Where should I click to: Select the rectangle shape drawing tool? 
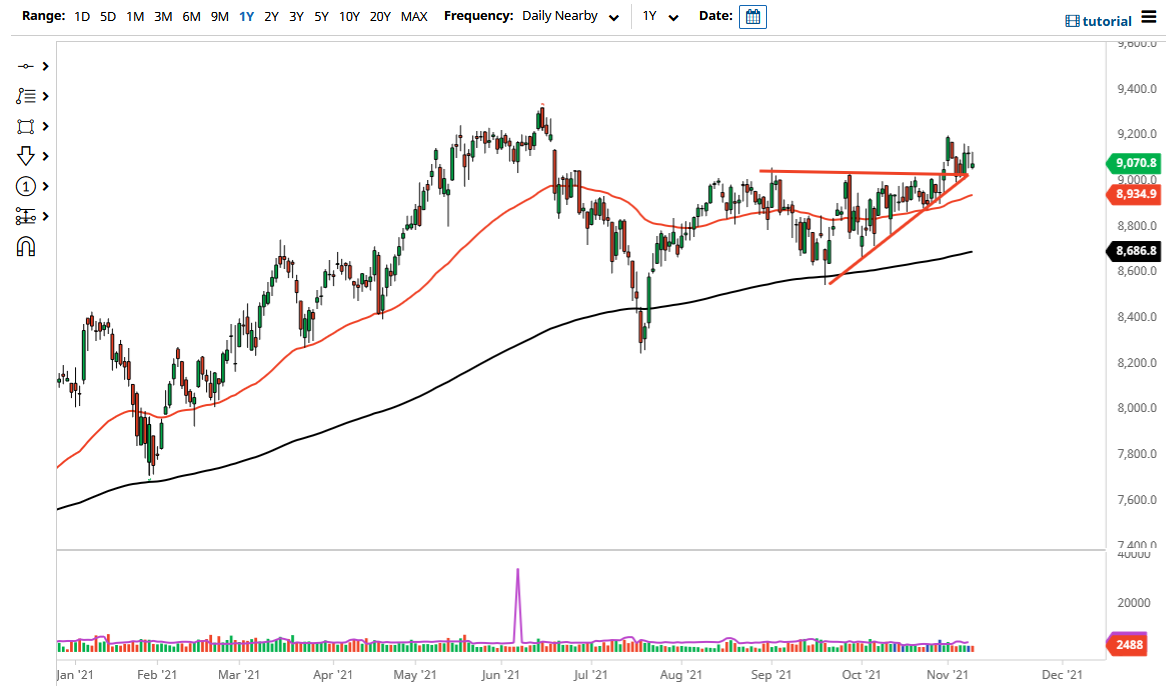(x=25, y=126)
